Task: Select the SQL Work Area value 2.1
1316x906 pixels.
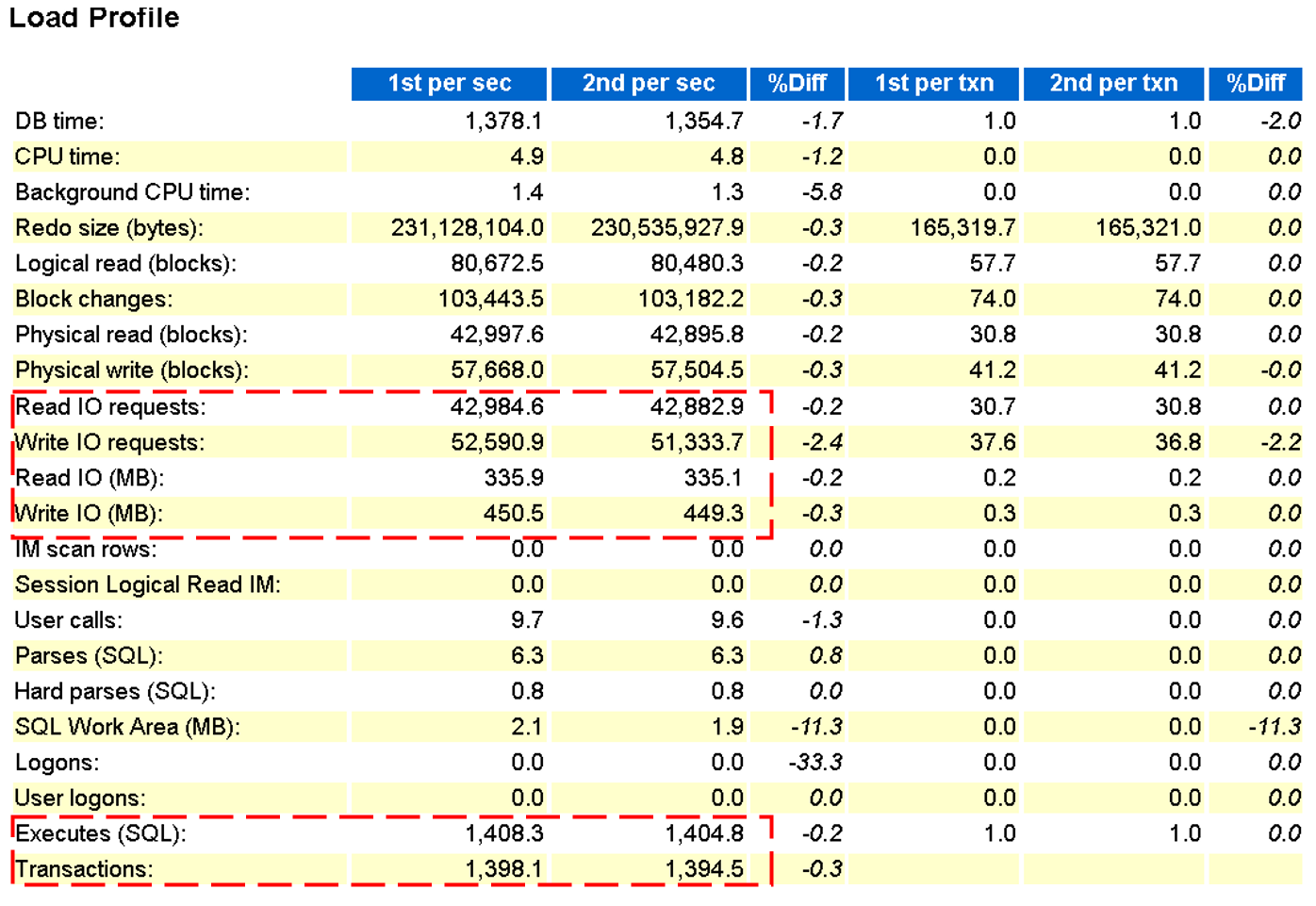Action: click(x=527, y=728)
